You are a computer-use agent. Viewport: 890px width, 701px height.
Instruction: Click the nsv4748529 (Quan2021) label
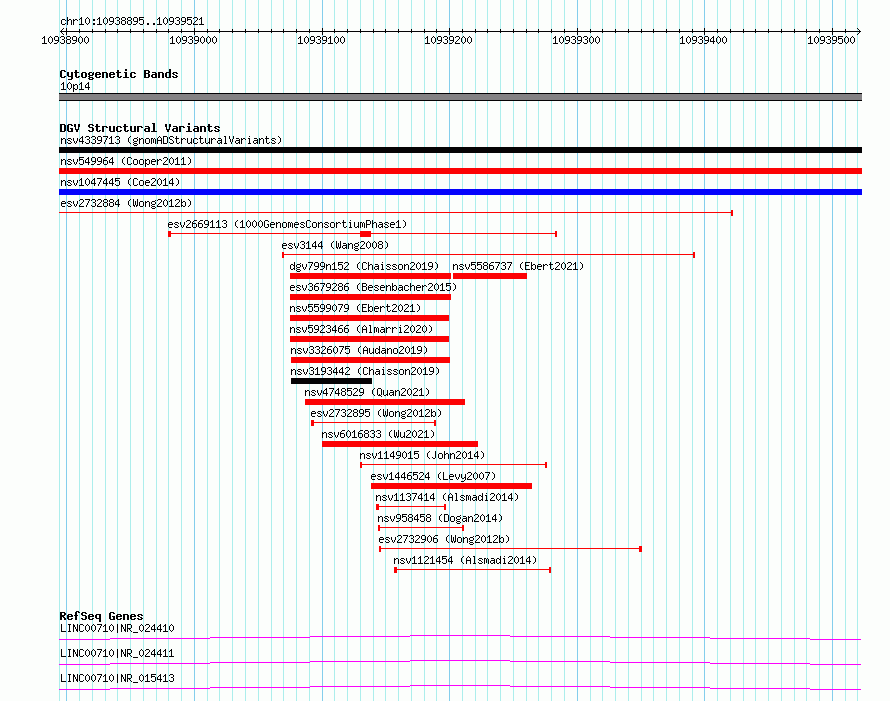point(367,392)
